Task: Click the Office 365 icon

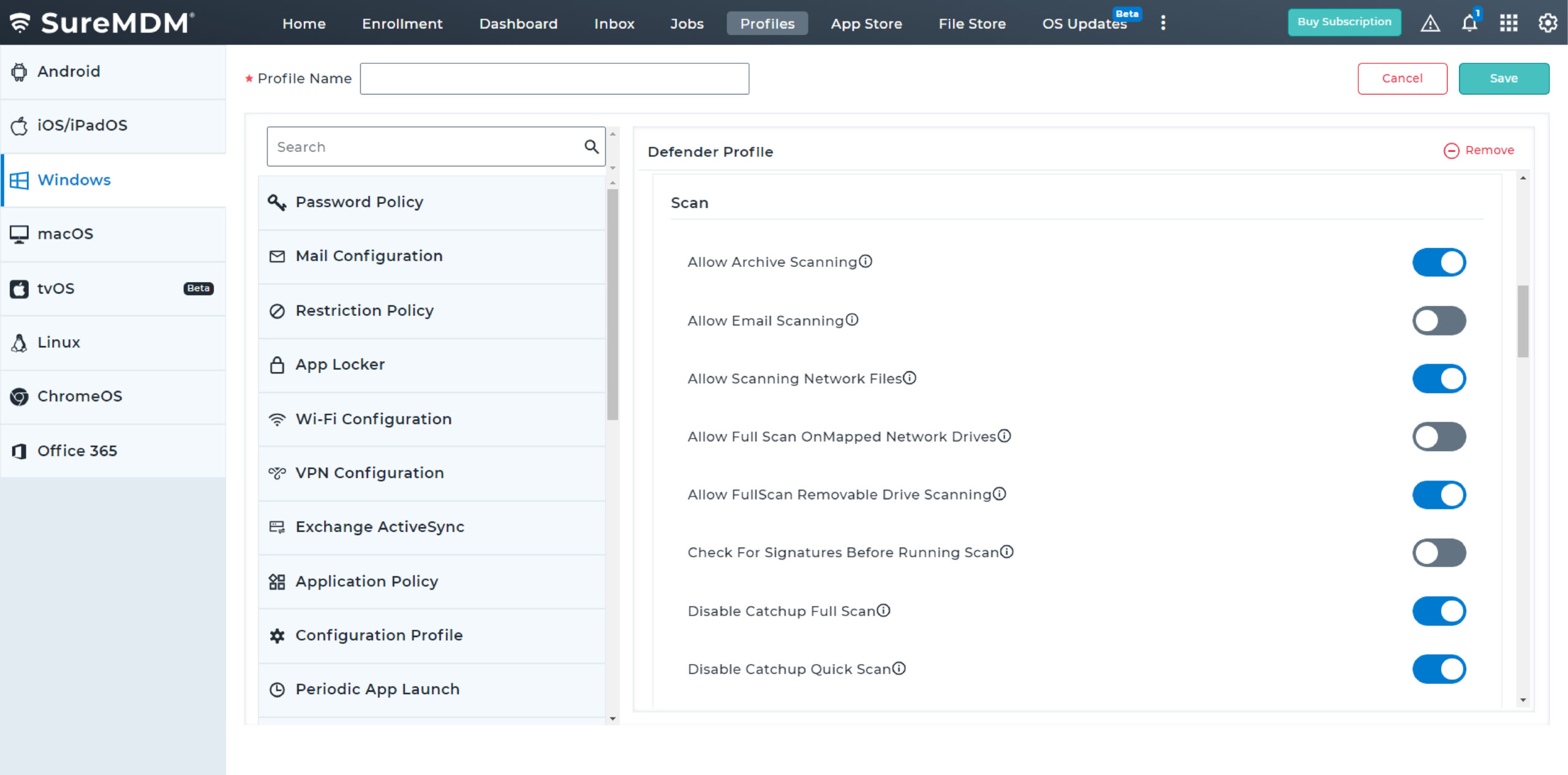Action: pyautogui.click(x=19, y=451)
